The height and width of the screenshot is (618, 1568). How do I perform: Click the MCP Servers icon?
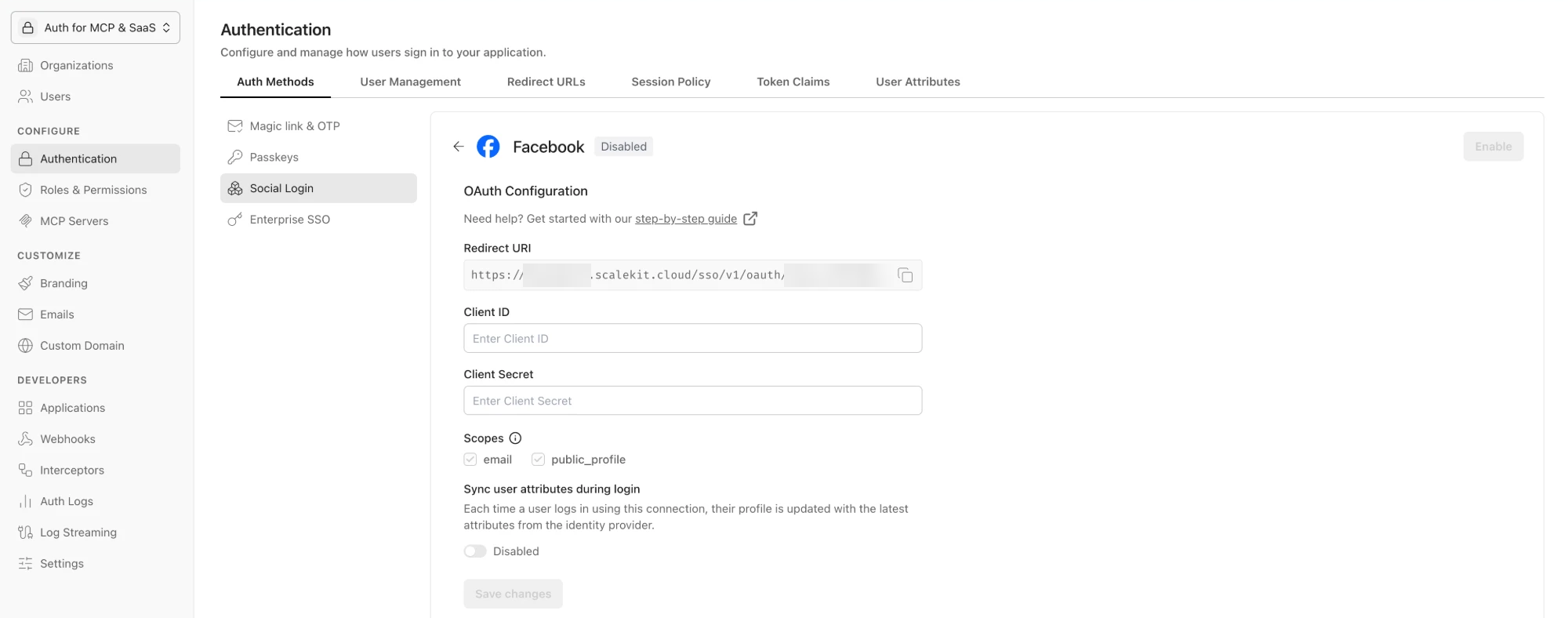tap(26, 221)
